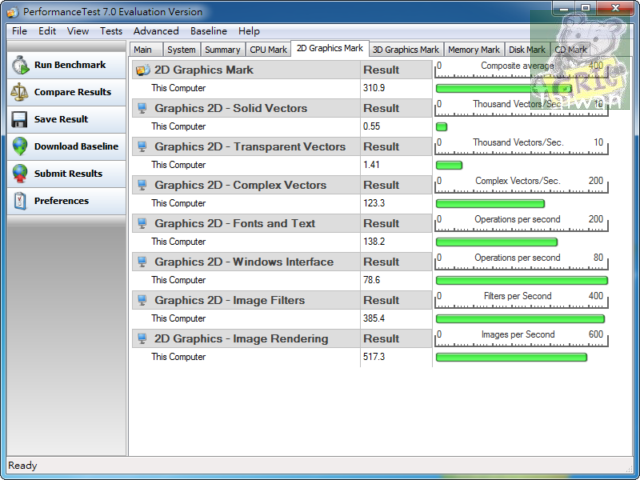Viewport: 640px width, 480px height.
Task: Click the Solid Vectors green result bar
Action: click(x=442, y=127)
